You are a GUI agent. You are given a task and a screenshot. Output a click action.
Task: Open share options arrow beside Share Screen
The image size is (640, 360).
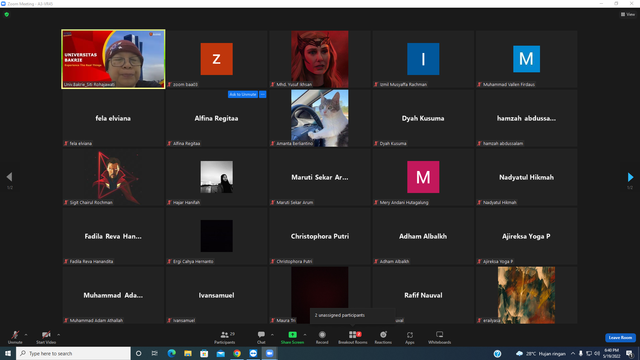[x=305, y=335]
